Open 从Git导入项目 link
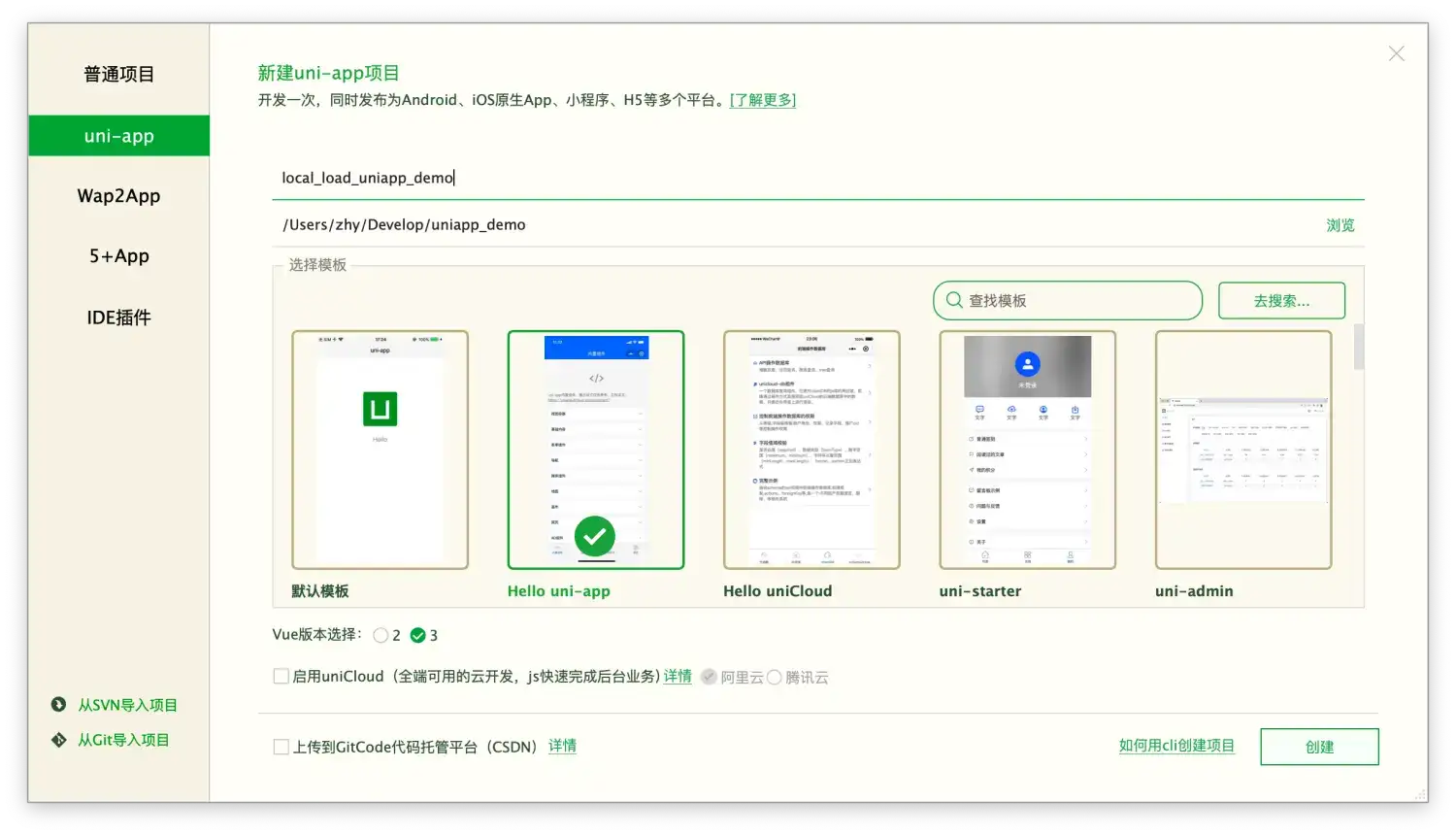 (123, 740)
